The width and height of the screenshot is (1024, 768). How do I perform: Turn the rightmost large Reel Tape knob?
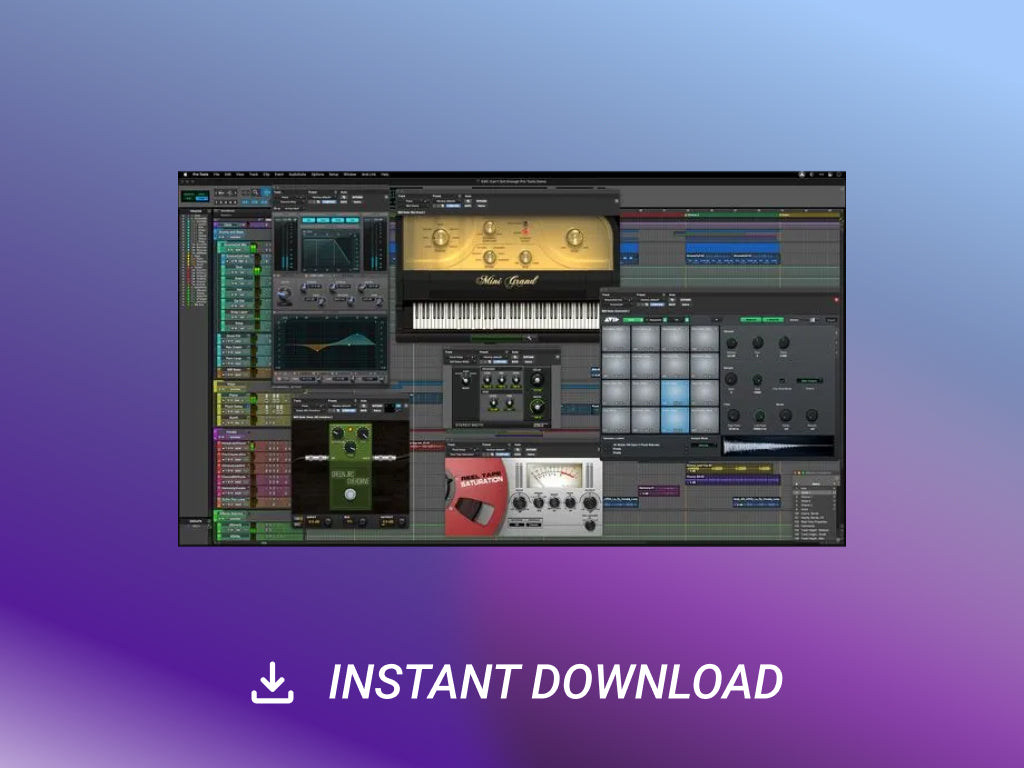(x=590, y=502)
